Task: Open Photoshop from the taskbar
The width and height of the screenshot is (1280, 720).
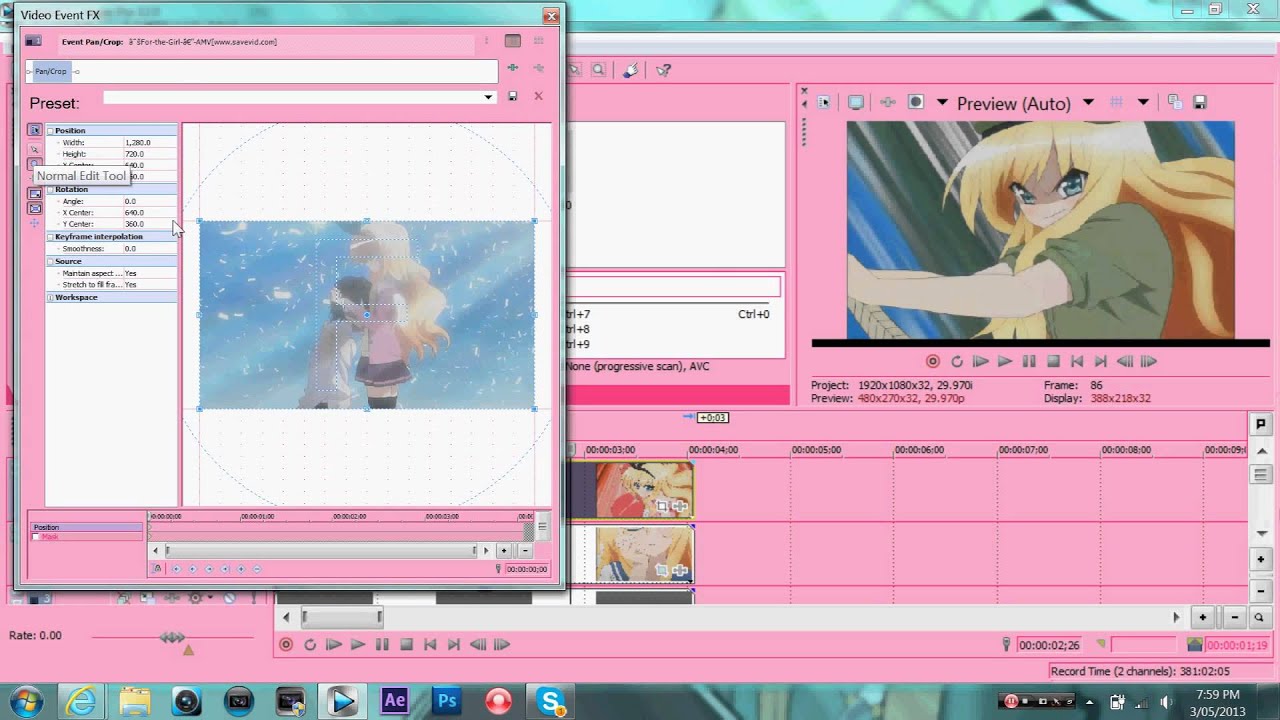Action: click(x=447, y=700)
